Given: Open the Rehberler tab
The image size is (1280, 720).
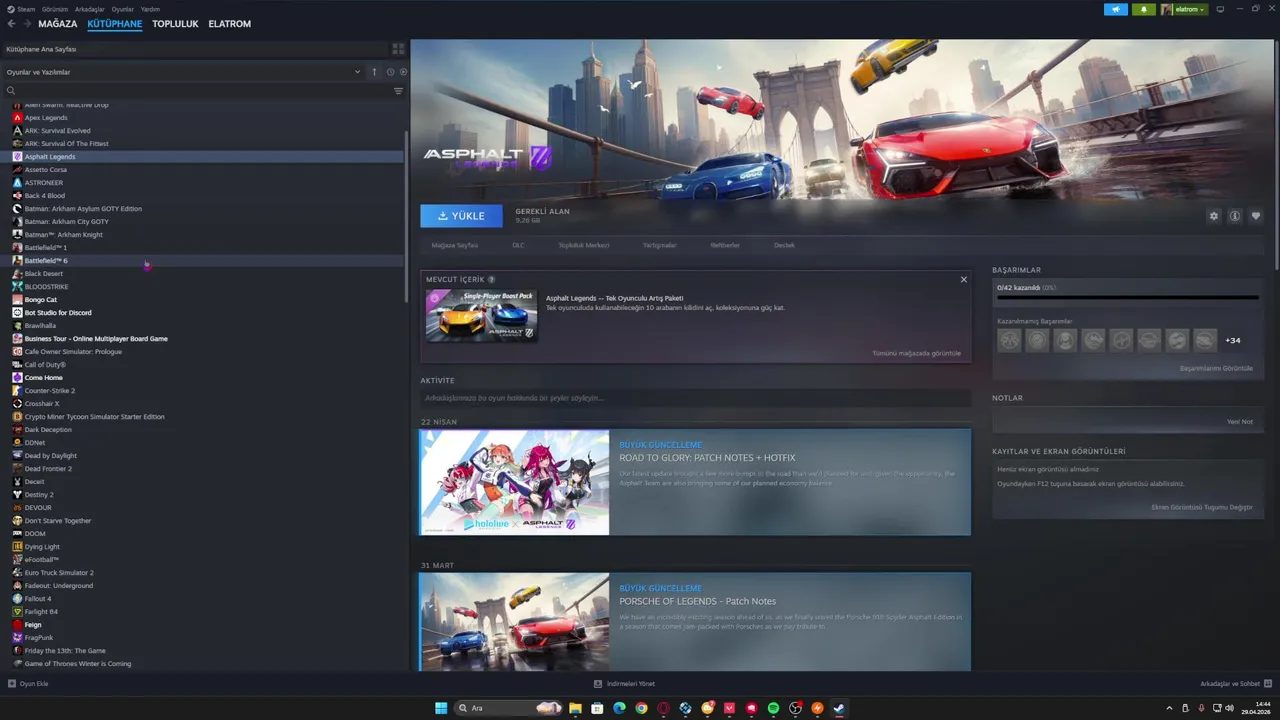Looking at the screenshot, I should pos(725,245).
